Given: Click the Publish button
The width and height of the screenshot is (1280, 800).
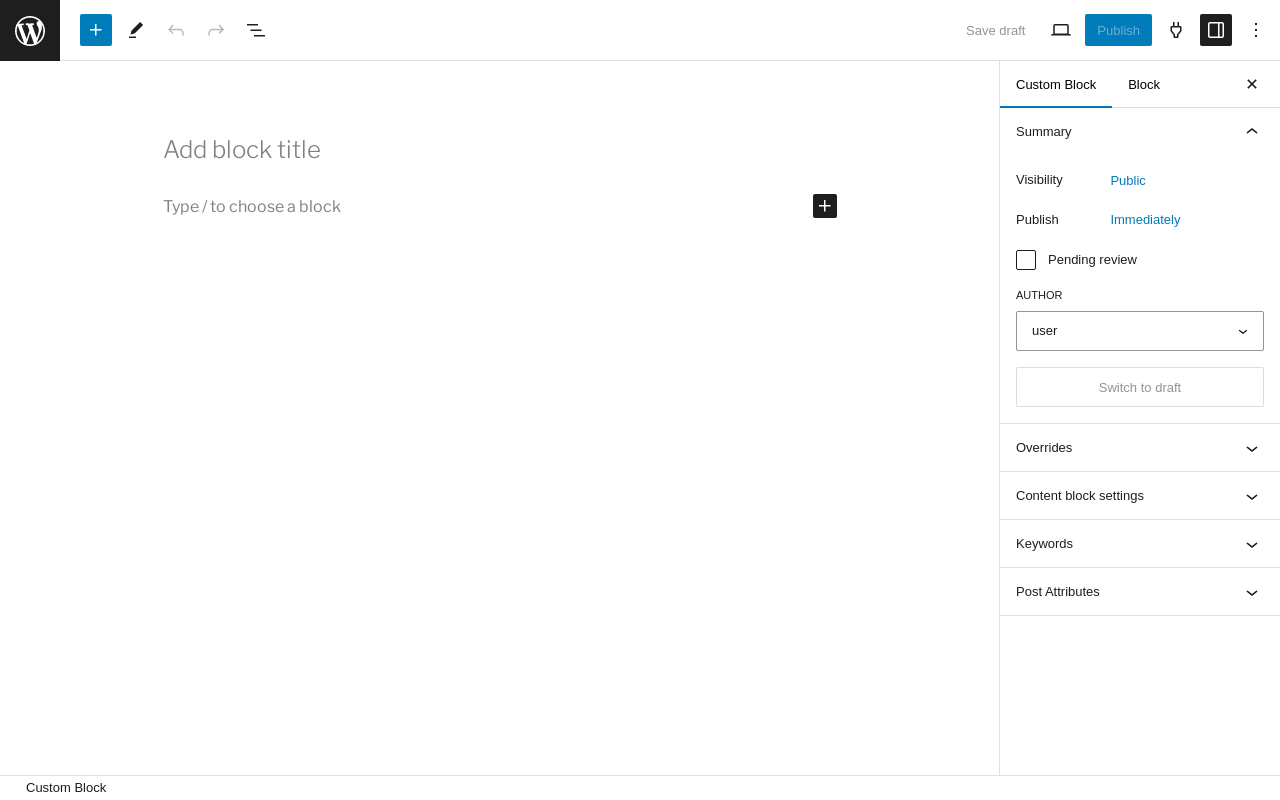Looking at the screenshot, I should click(1118, 30).
